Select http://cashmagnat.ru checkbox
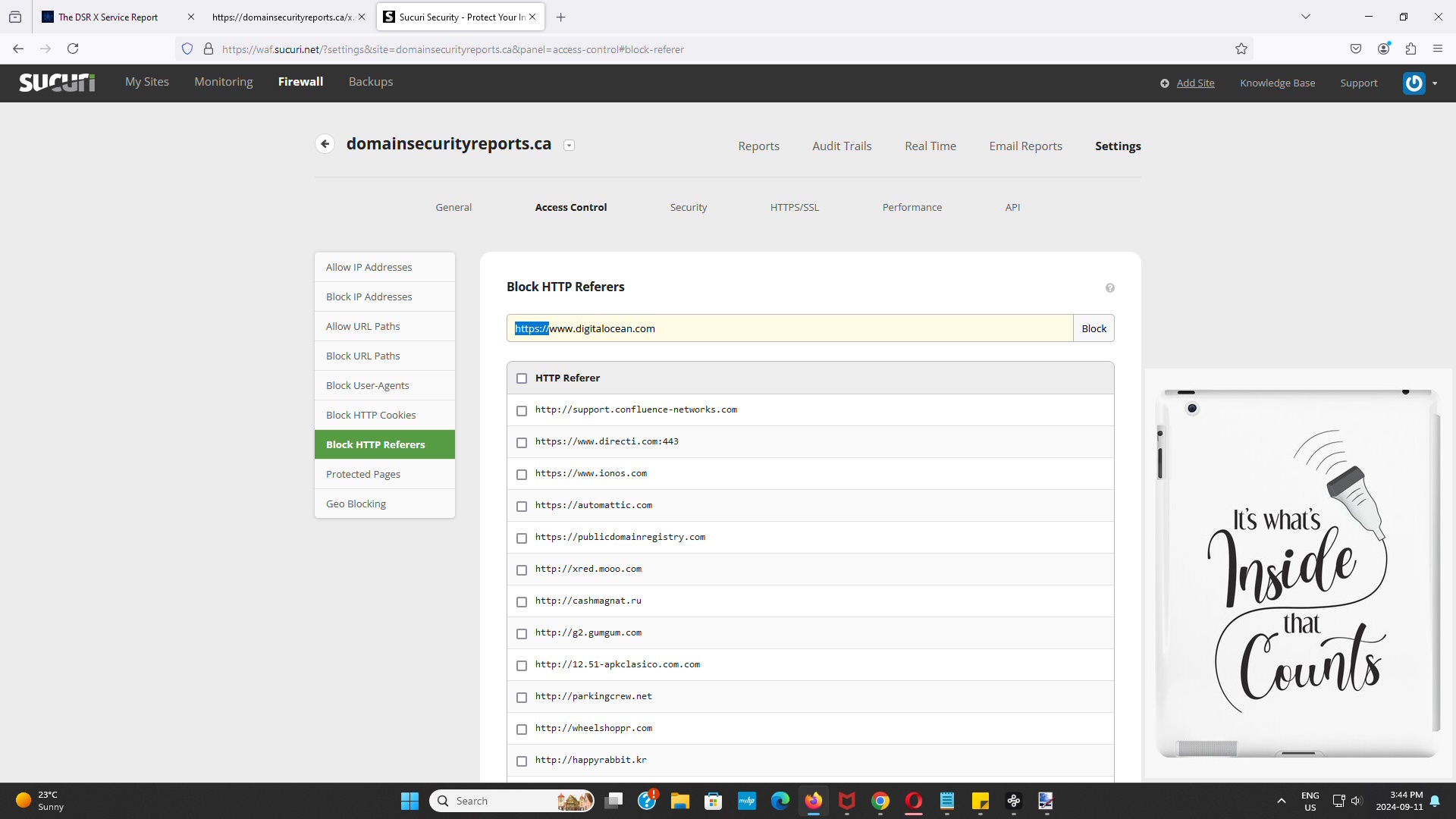Viewport: 1456px width, 819px height. (522, 601)
